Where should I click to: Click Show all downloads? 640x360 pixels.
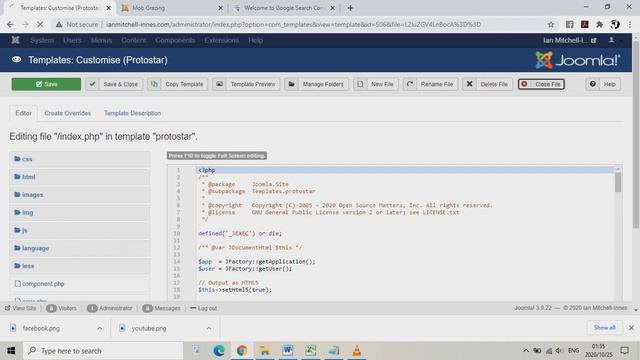click(604, 327)
